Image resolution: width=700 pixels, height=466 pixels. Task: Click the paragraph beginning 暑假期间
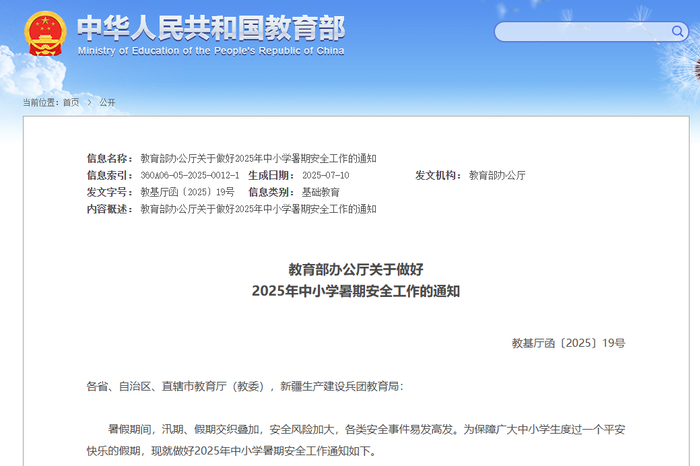(356, 440)
